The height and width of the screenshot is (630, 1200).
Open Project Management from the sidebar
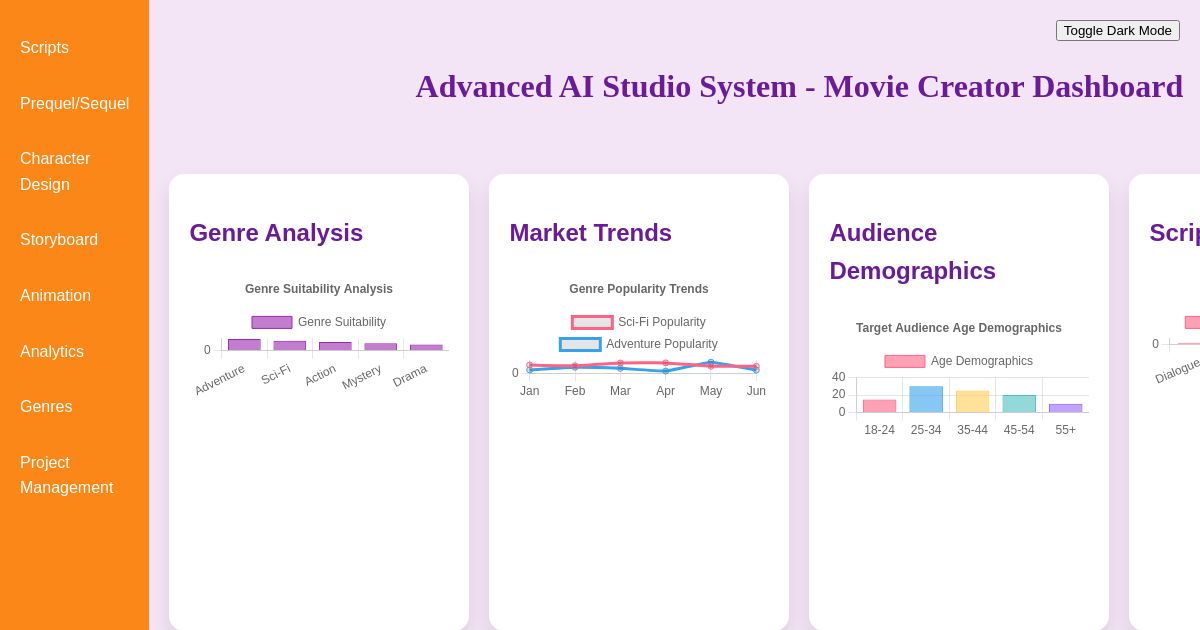click(67, 475)
